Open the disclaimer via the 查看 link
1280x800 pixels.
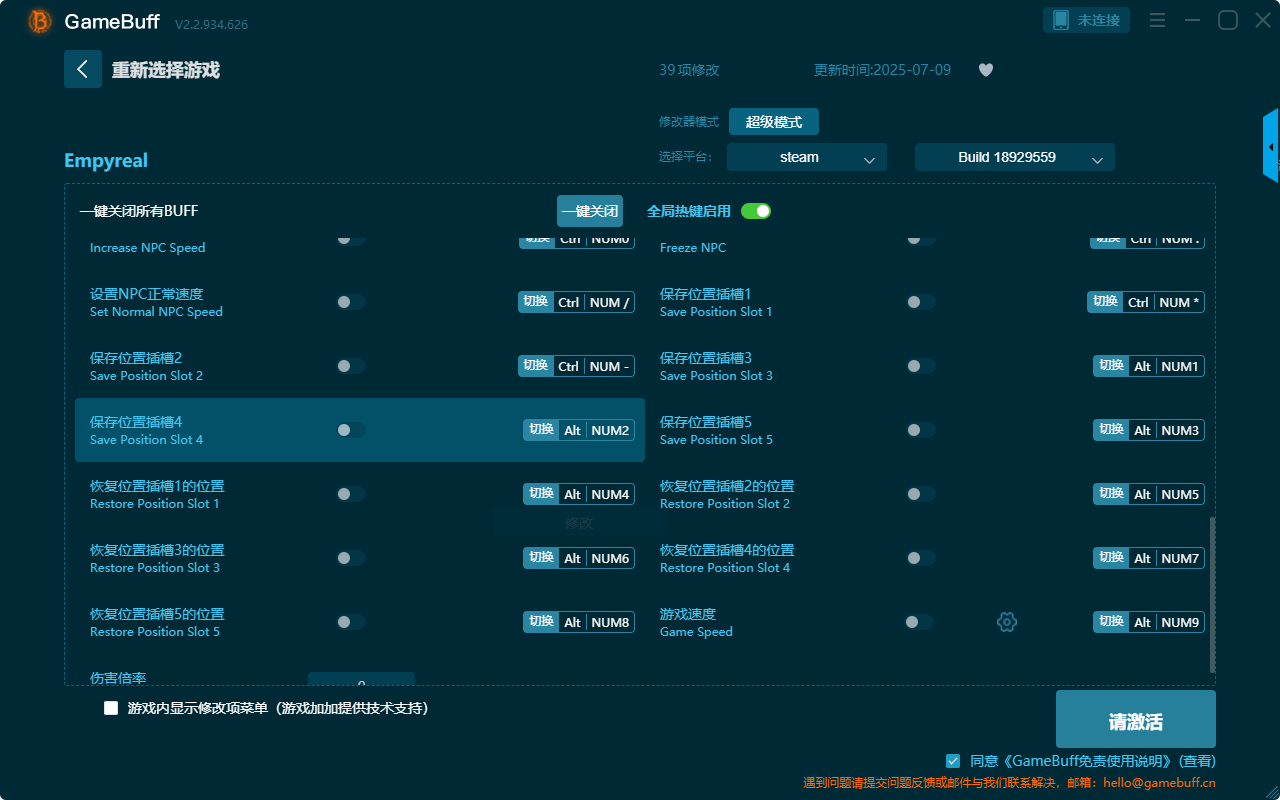[x=1196, y=760]
